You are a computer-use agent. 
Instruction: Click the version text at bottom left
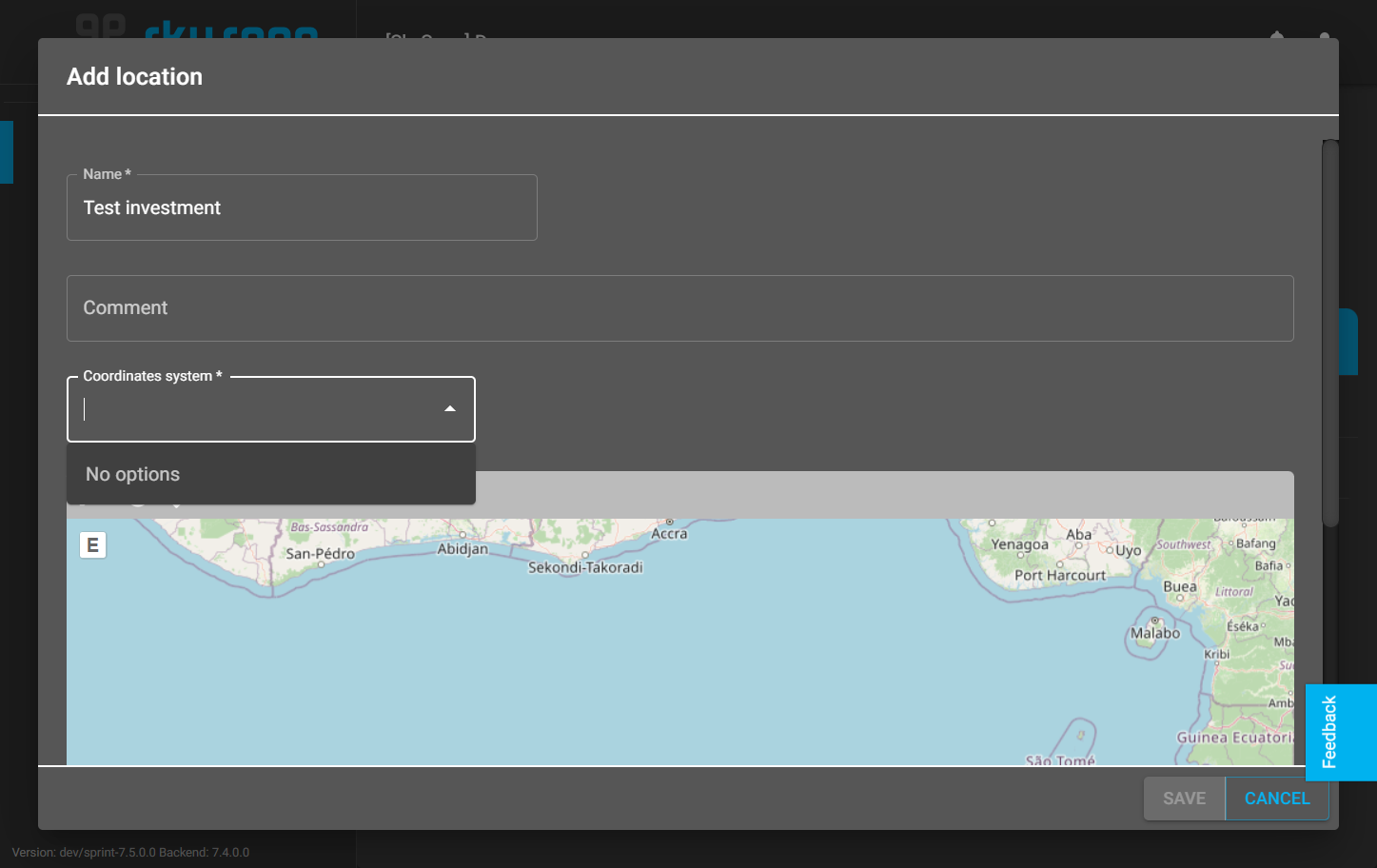(130, 852)
